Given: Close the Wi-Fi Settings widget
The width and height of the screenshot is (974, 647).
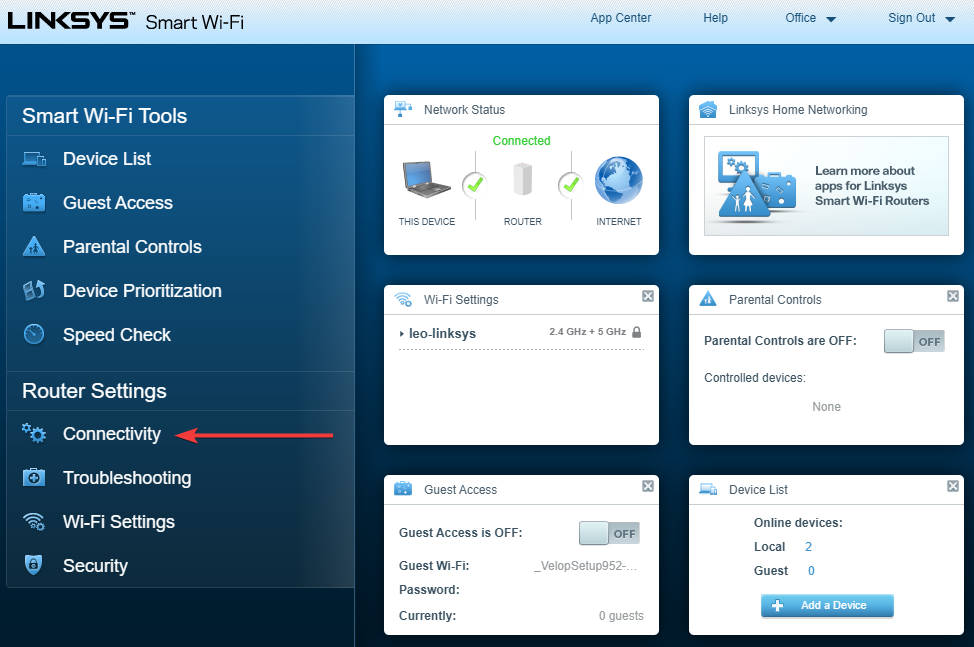Looking at the screenshot, I should pos(648,296).
